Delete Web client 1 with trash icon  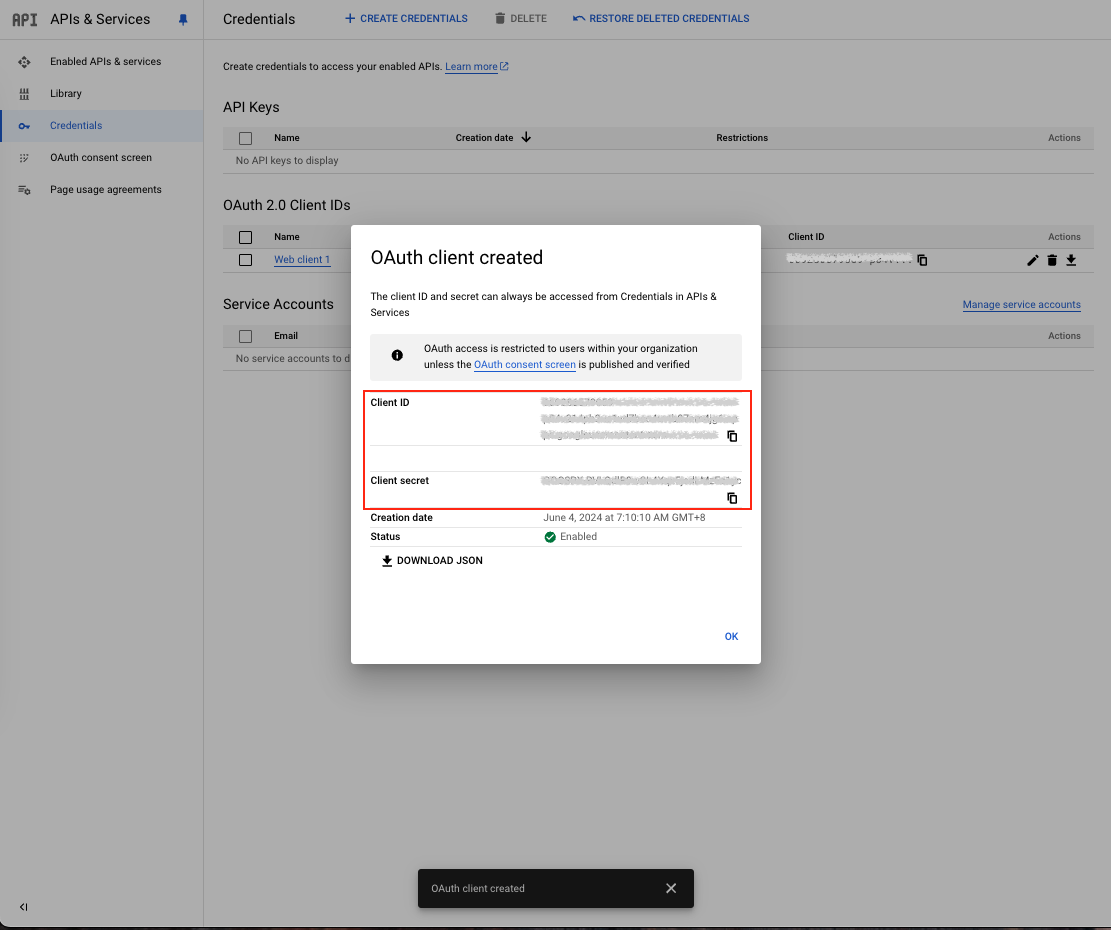point(1051,261)
